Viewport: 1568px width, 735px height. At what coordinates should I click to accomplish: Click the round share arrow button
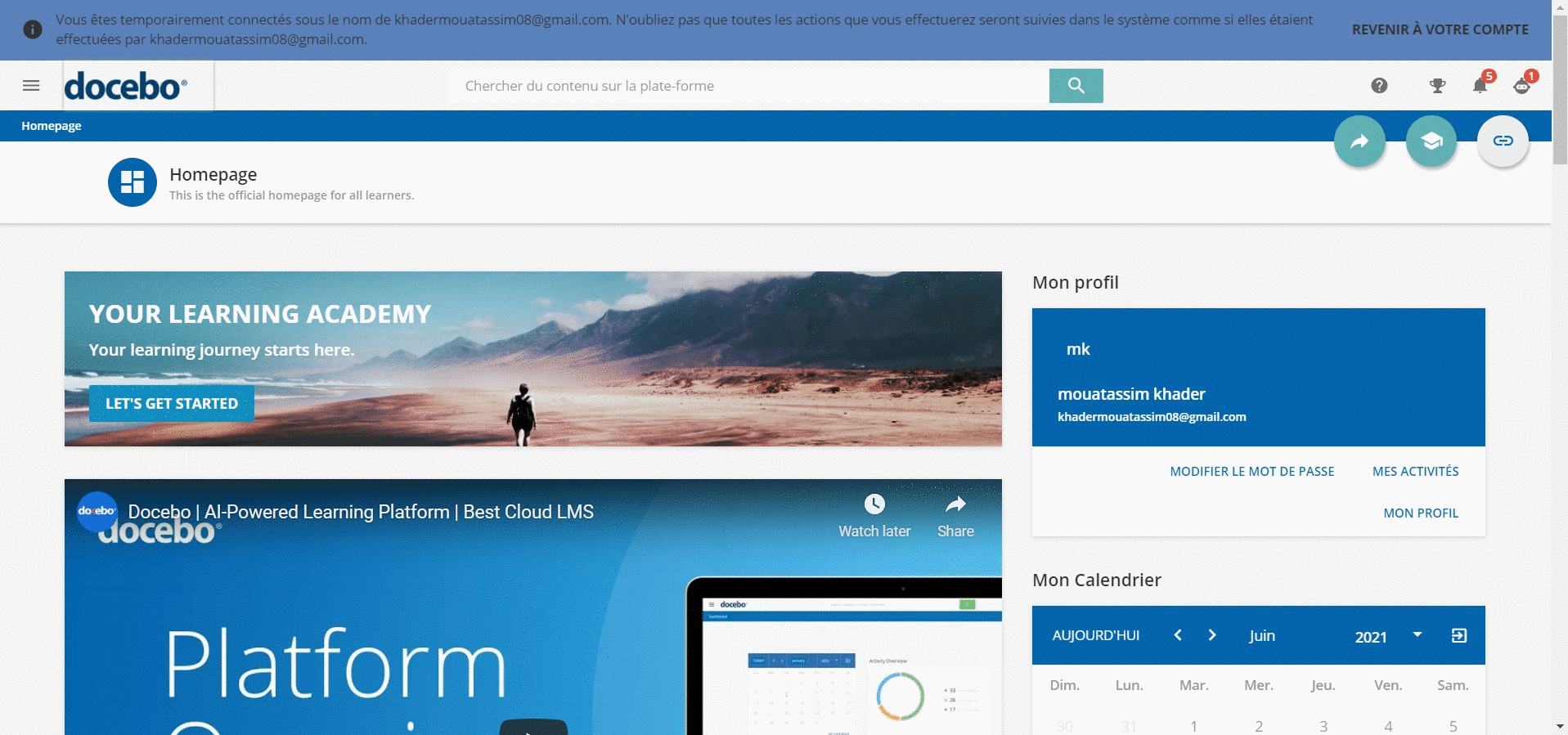pos(1359,141)
